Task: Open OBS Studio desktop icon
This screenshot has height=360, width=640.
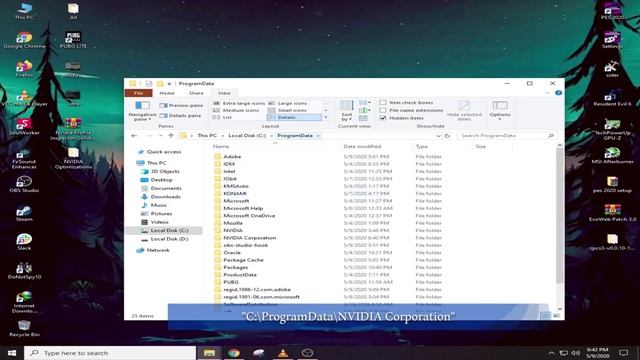Action: point(24,184)
